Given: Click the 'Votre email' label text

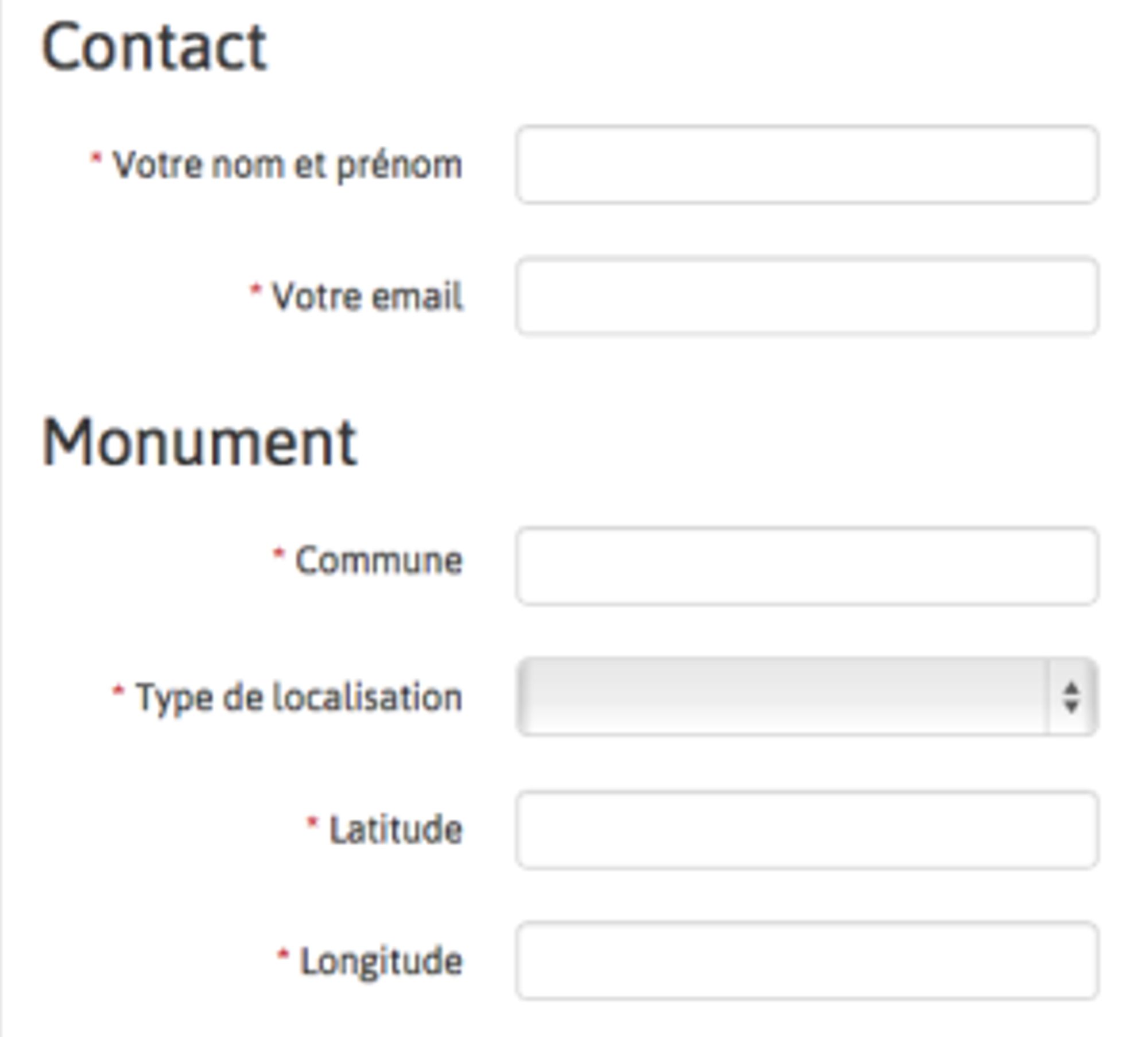Looking at the screenshot, I should coord(367,297).
